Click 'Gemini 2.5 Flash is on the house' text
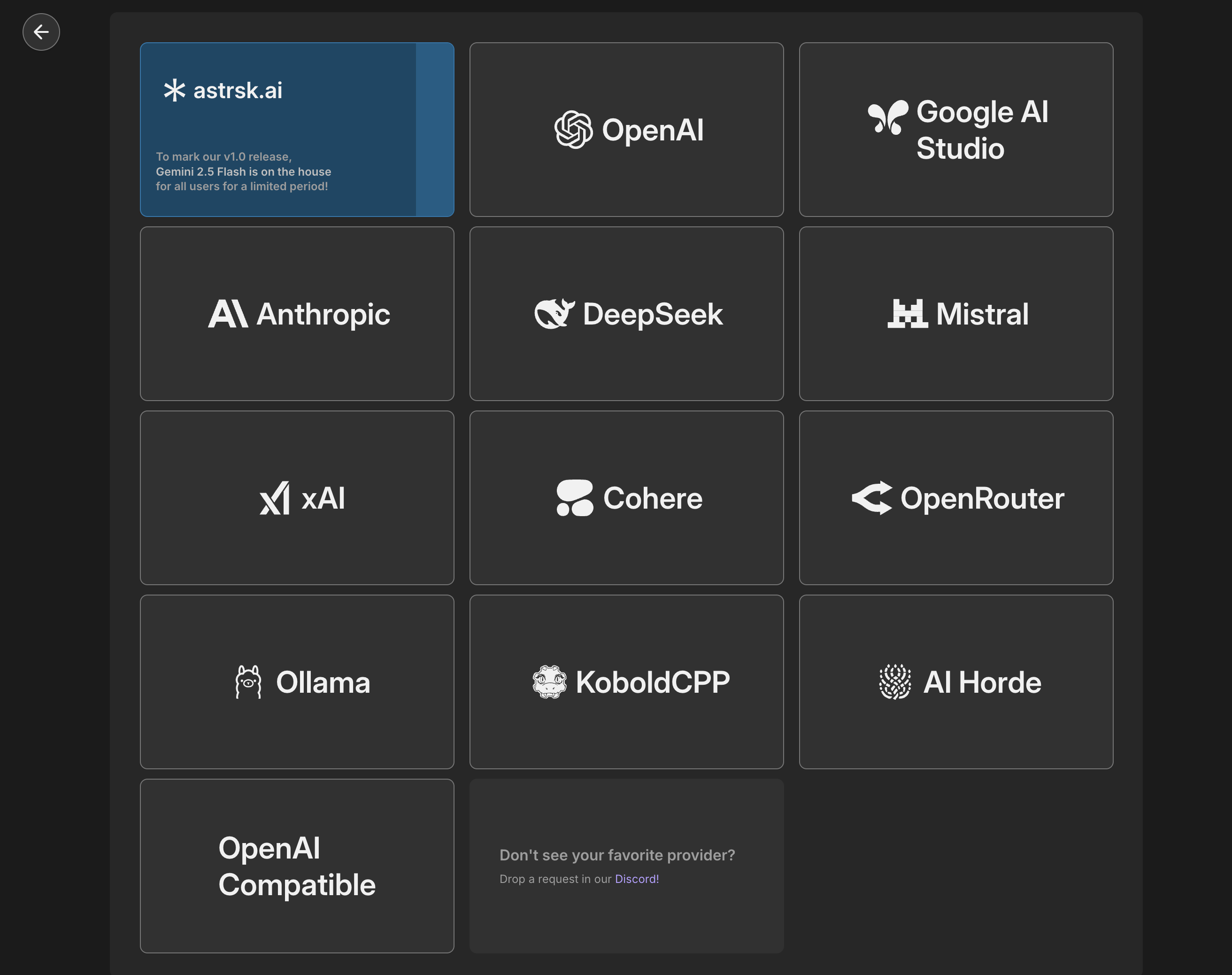Viewport: 1232px width, 975px height. point(244,171)
